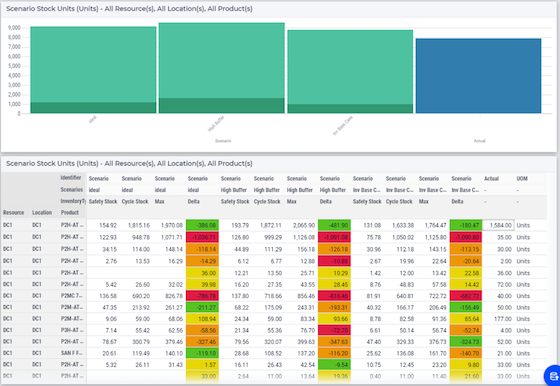Screen dimensions: 560x386
Task: Click Inv Base Case delta cell -180.47
Action: point(466,225)
